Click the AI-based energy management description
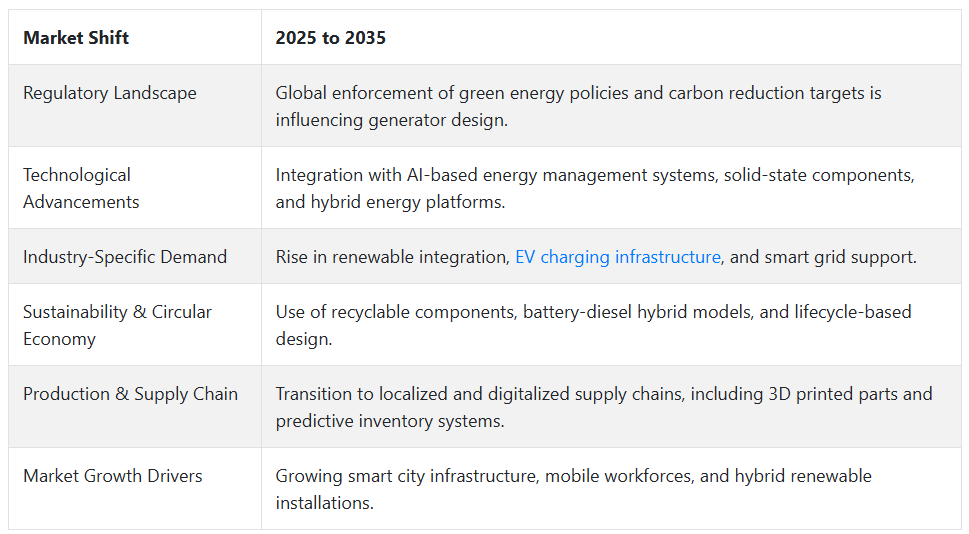This screenshot has height=534, width=969. click(595, 188)
